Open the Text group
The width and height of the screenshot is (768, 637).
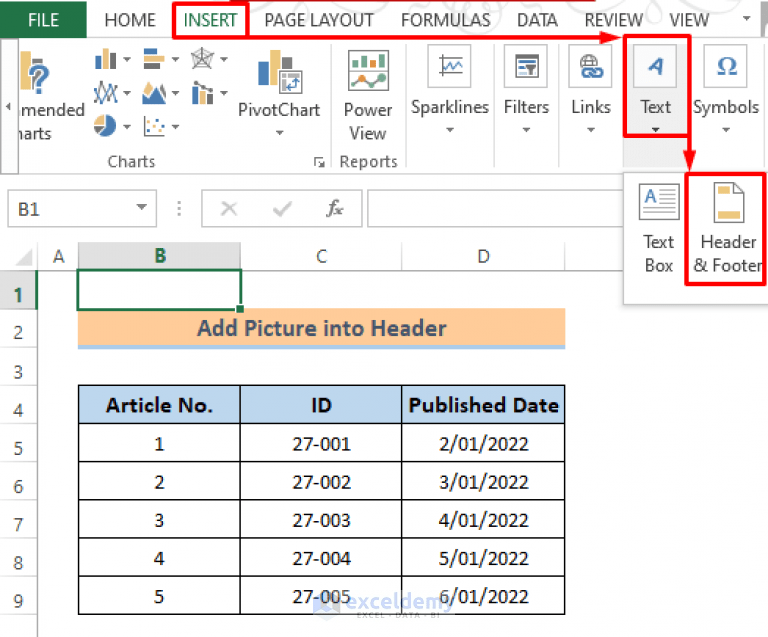[x=655, y=88]
